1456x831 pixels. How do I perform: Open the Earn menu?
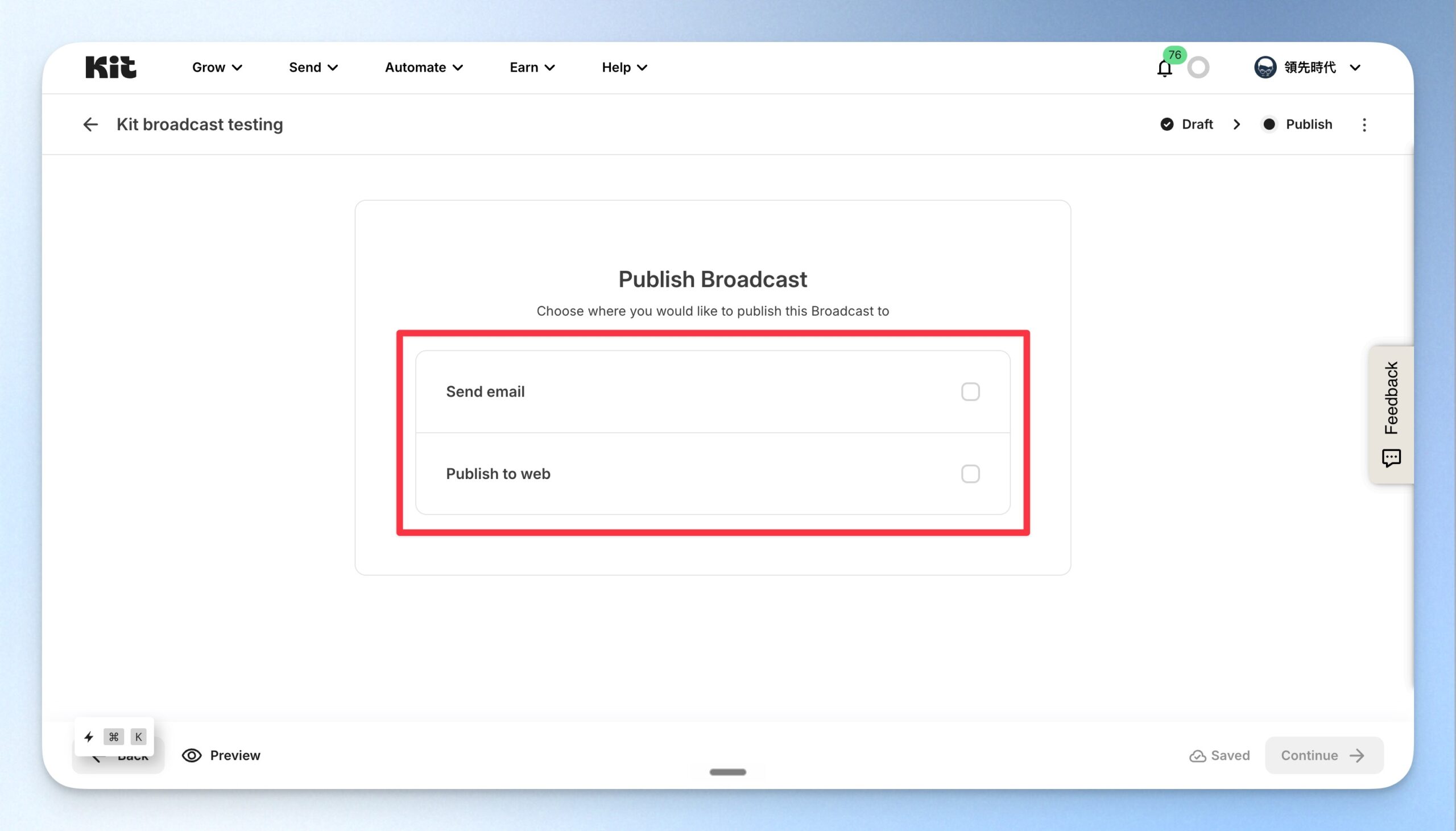click(x=532, y=67)
